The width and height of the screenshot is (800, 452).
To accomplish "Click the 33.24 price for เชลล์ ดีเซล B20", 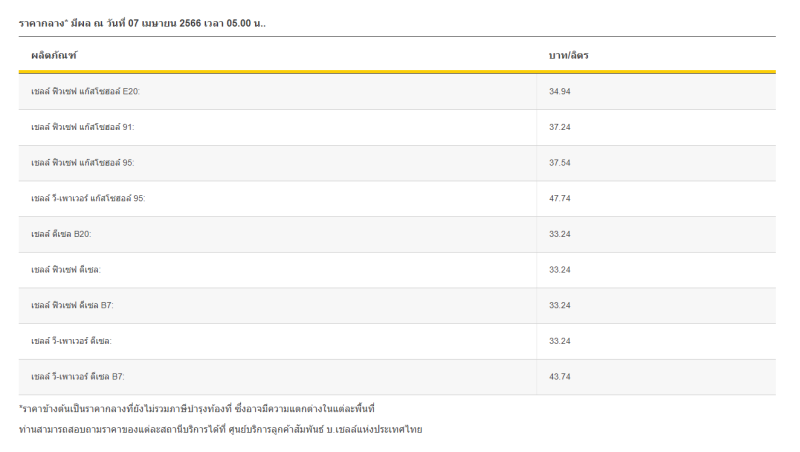I will tap(560, 234).
